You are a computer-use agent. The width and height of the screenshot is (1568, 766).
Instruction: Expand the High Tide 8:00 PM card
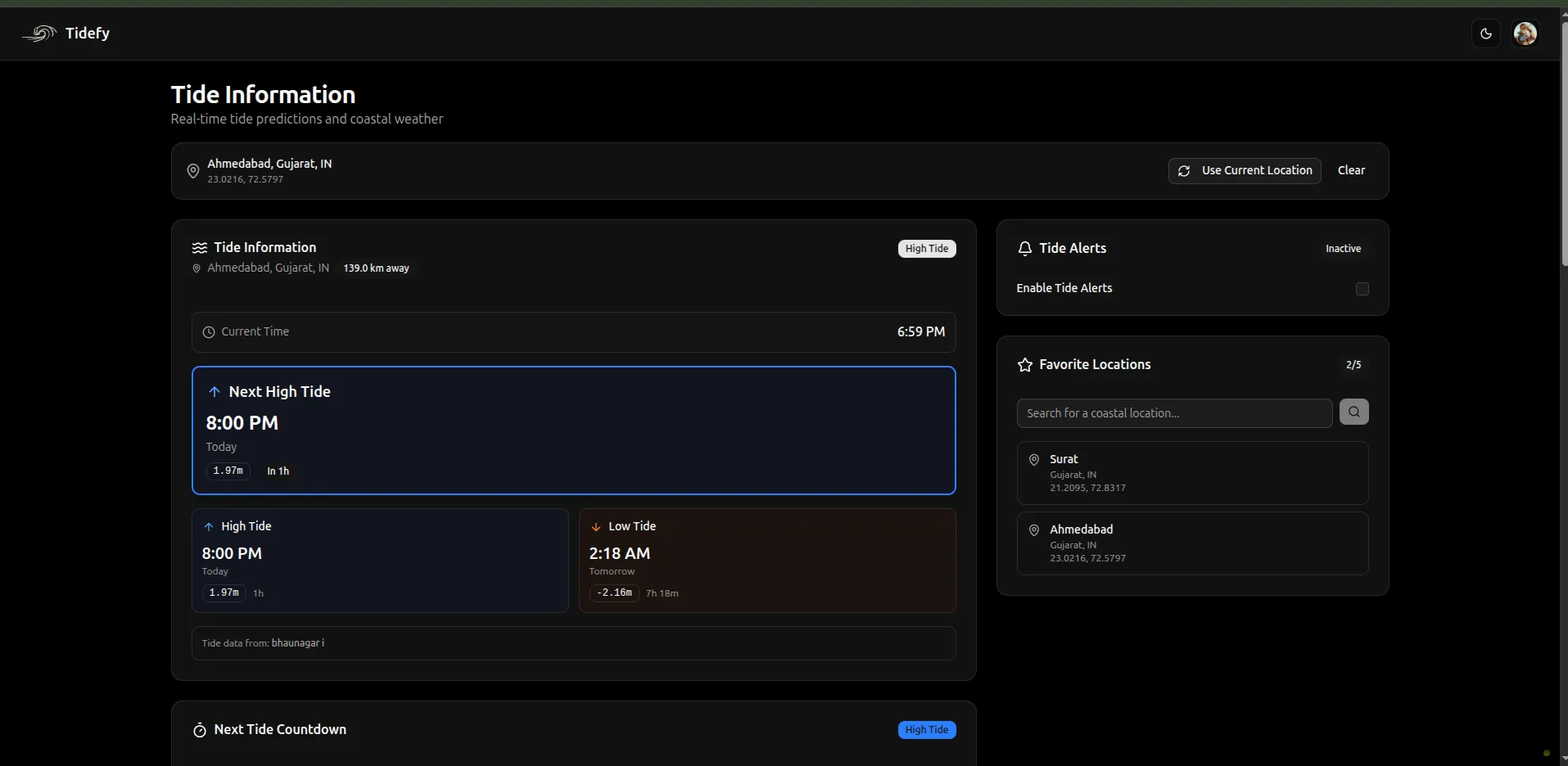[x=379, y=560]
